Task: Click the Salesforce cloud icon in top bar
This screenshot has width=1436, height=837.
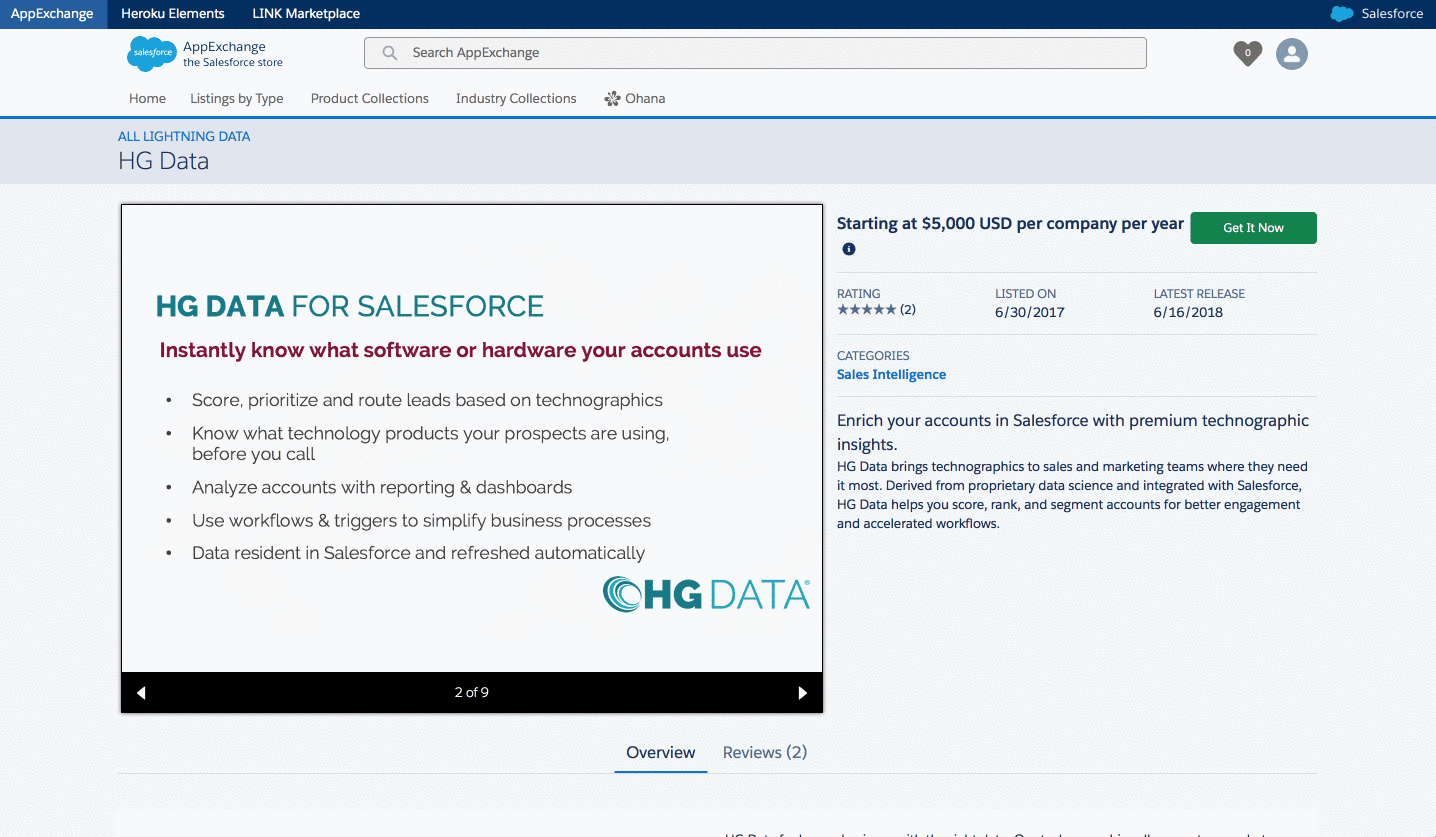Action: (1342, 14)
